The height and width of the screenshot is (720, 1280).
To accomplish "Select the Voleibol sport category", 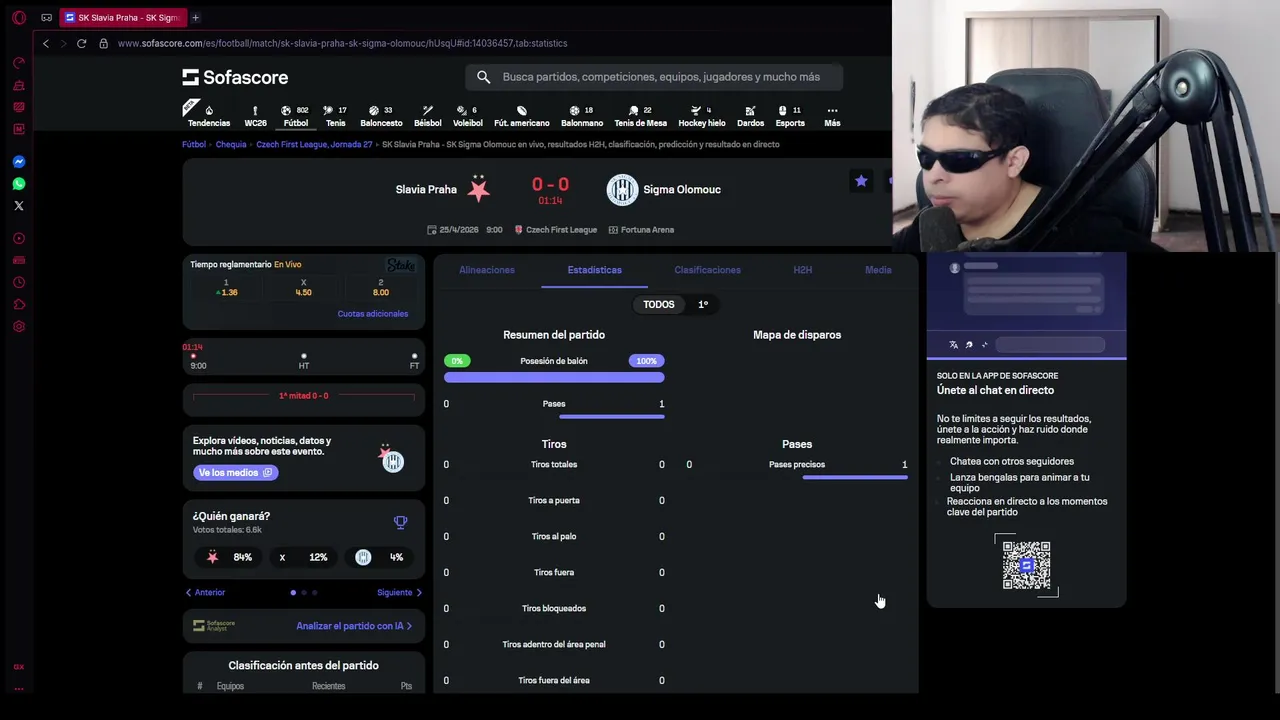I will click(467, 116).
